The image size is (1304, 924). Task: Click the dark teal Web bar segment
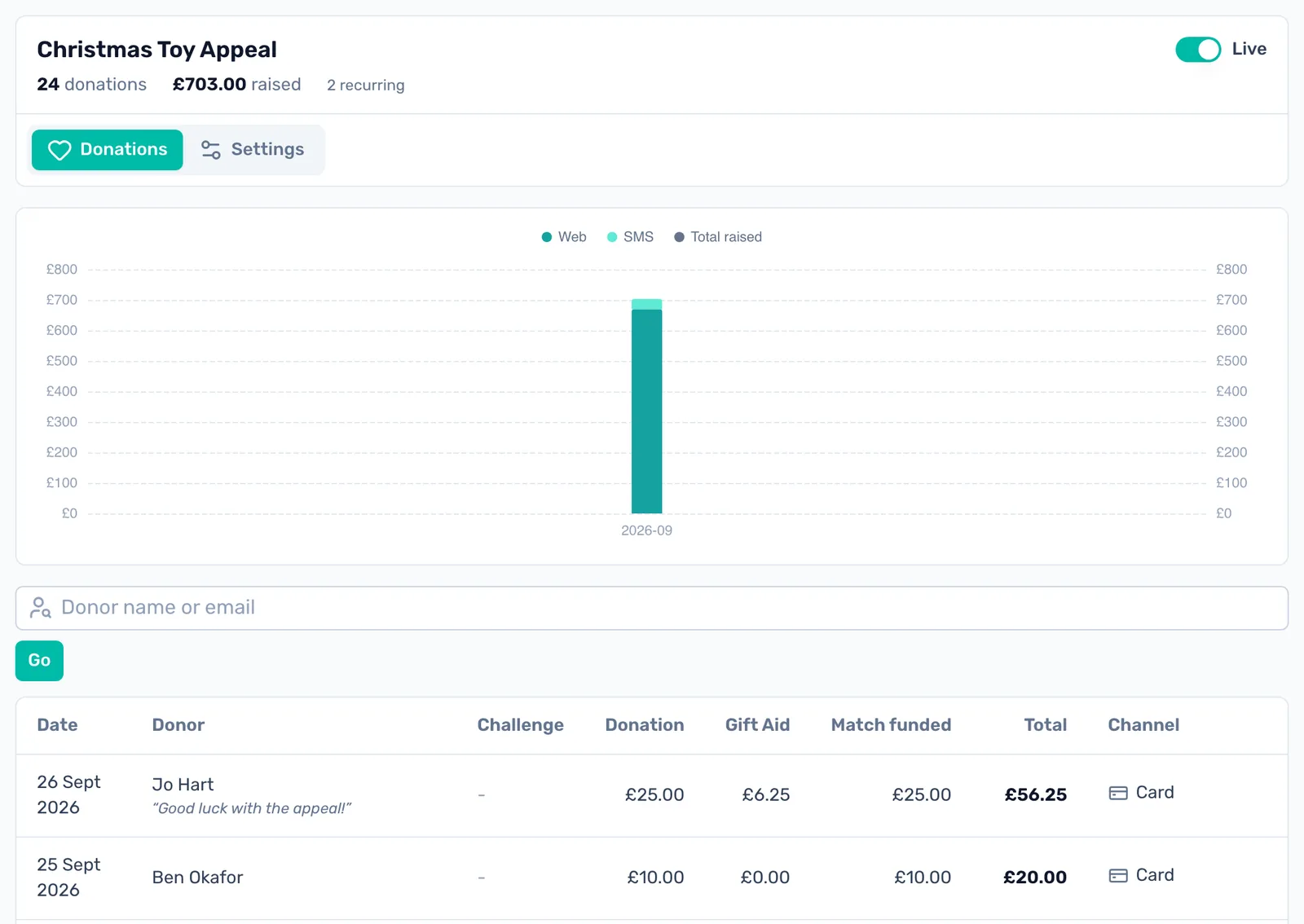click(647, 411)
